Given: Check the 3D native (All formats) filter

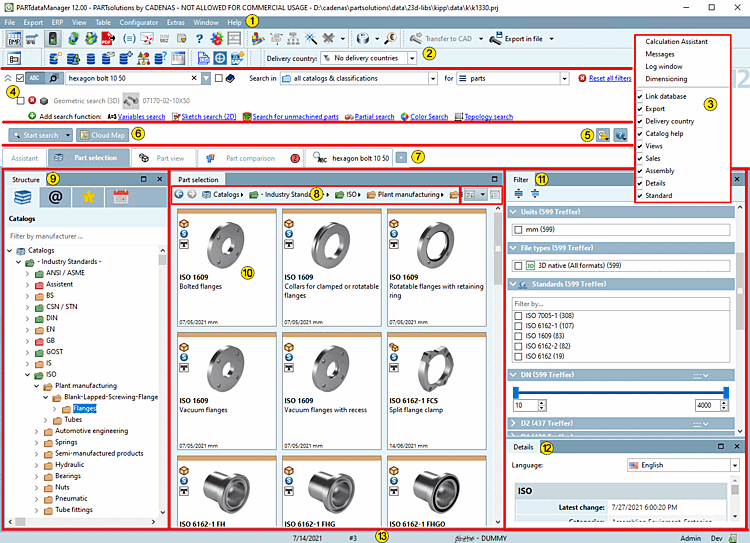Looking at the screenshot, I should pos(518,266).
